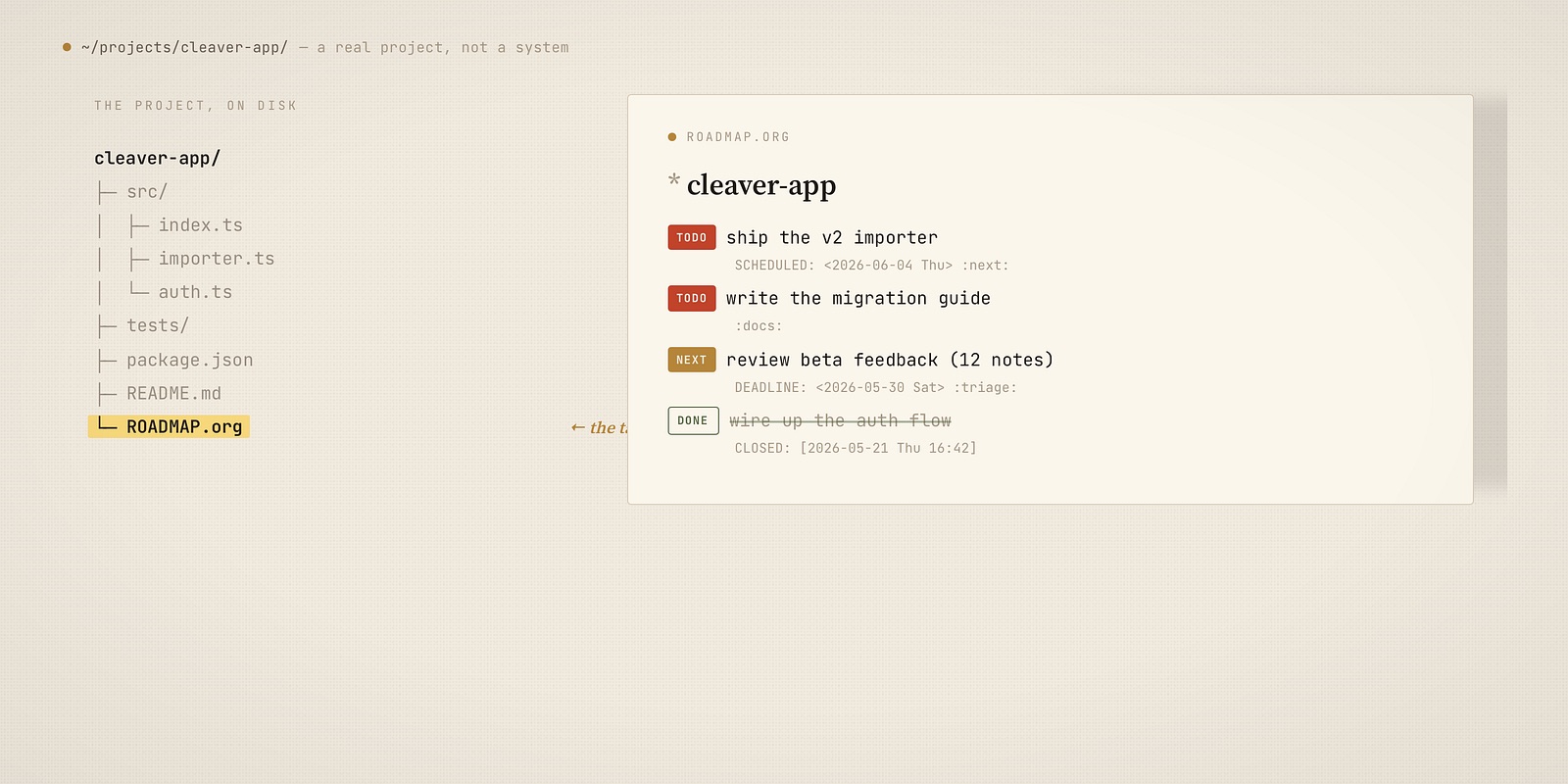
Task: Open index.ts in the file tree
Action: pos(201,225)
